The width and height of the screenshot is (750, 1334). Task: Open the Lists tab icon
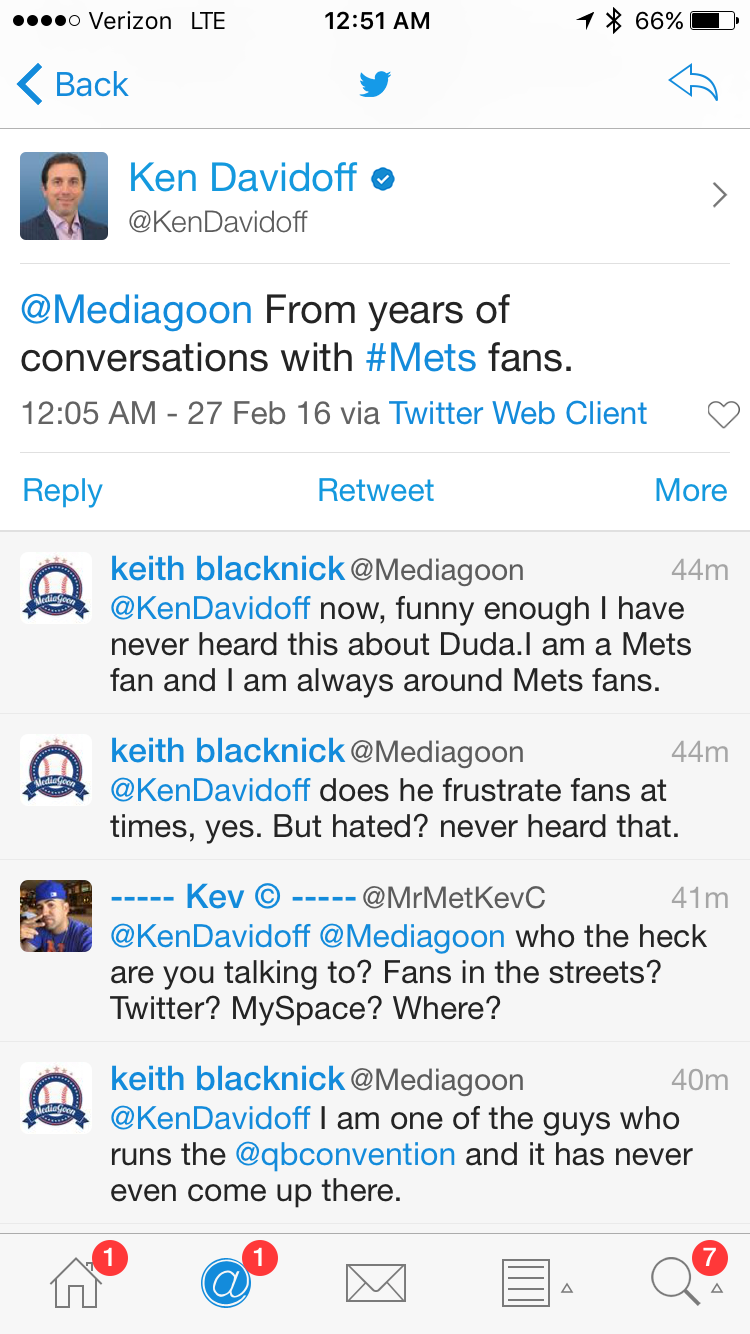pos(525,1283)
